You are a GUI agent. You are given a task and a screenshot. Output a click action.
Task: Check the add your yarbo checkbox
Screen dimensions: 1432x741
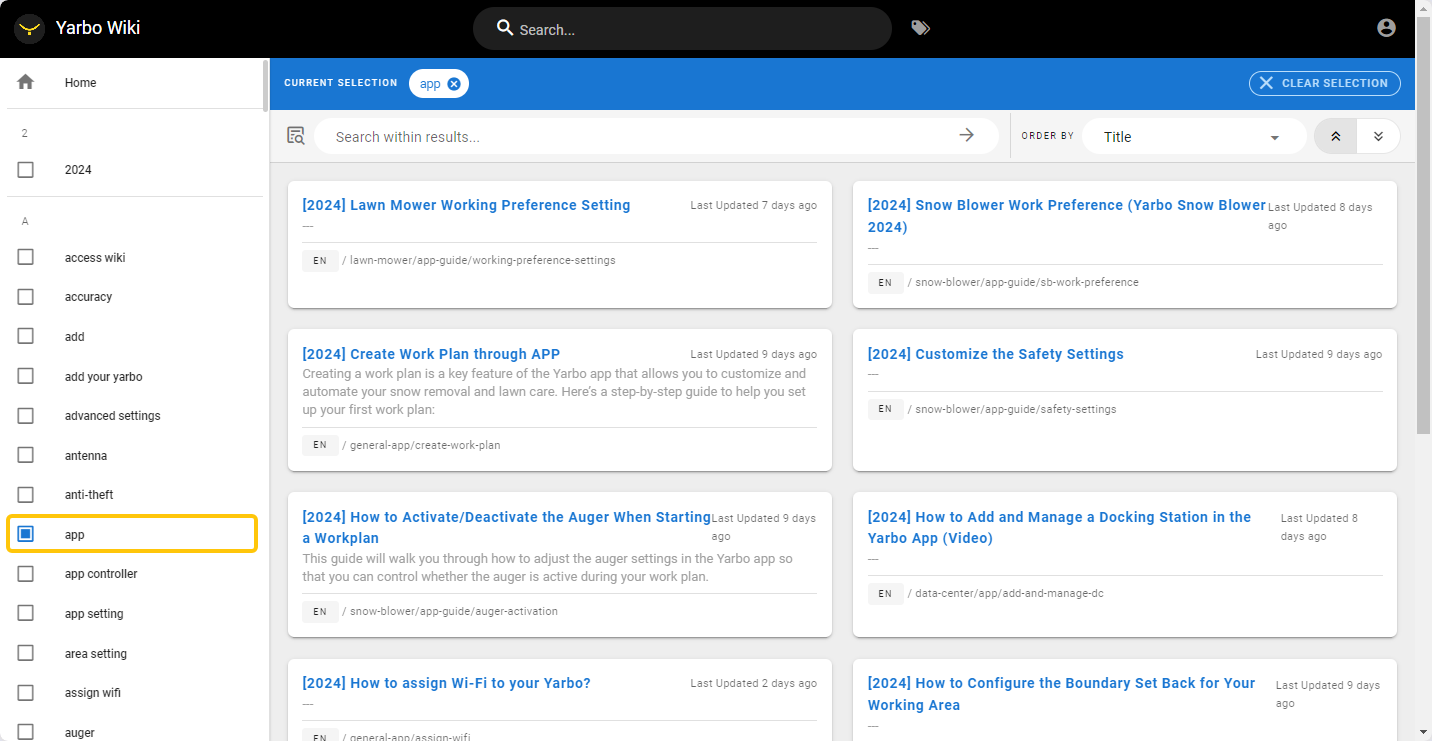pos(26,376)
